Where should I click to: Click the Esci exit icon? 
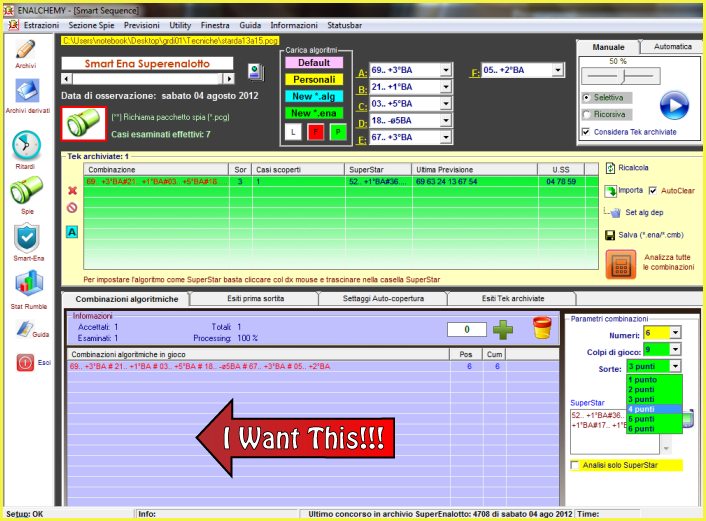point(25,362)
